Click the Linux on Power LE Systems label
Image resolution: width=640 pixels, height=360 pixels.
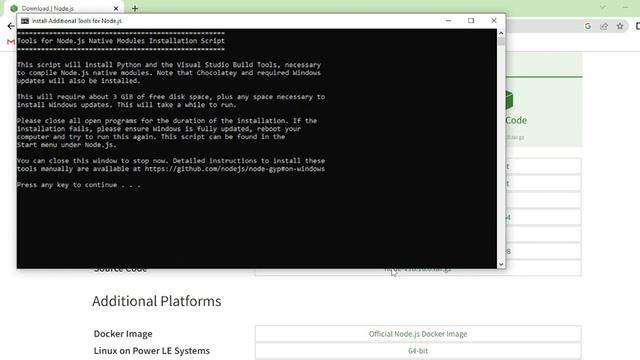point(151,351)
